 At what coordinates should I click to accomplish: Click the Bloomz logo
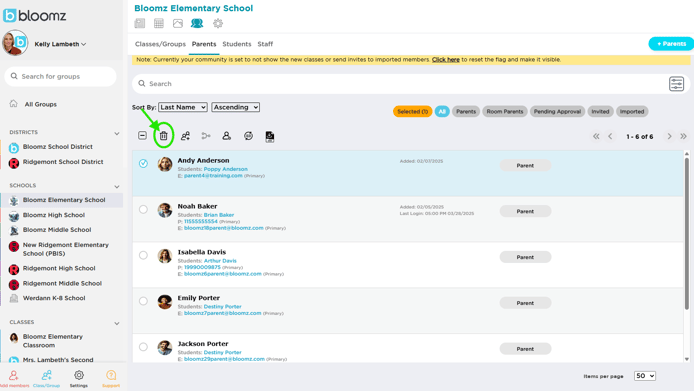pyautogui.click(x=35, y=15)
